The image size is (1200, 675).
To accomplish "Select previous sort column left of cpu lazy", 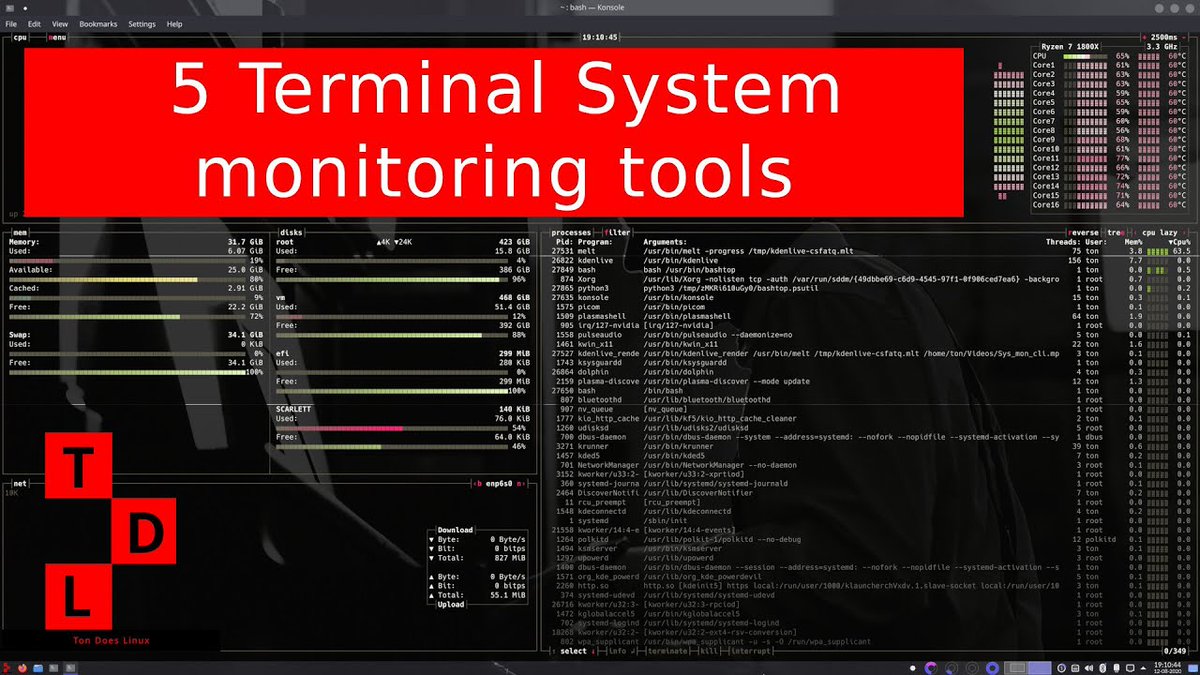I will pos(1134,232).
